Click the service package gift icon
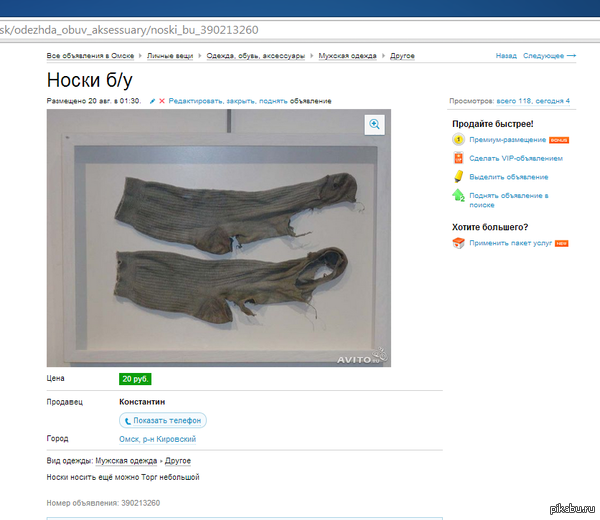600x520 pixels. click(x=458, y=243)
